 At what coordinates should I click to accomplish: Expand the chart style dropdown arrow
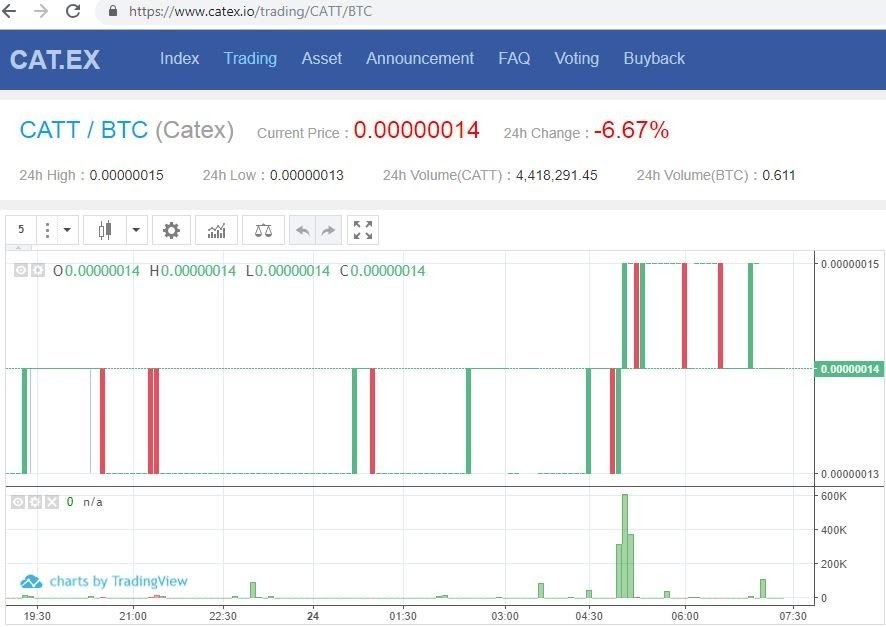(x=136, y=229)
